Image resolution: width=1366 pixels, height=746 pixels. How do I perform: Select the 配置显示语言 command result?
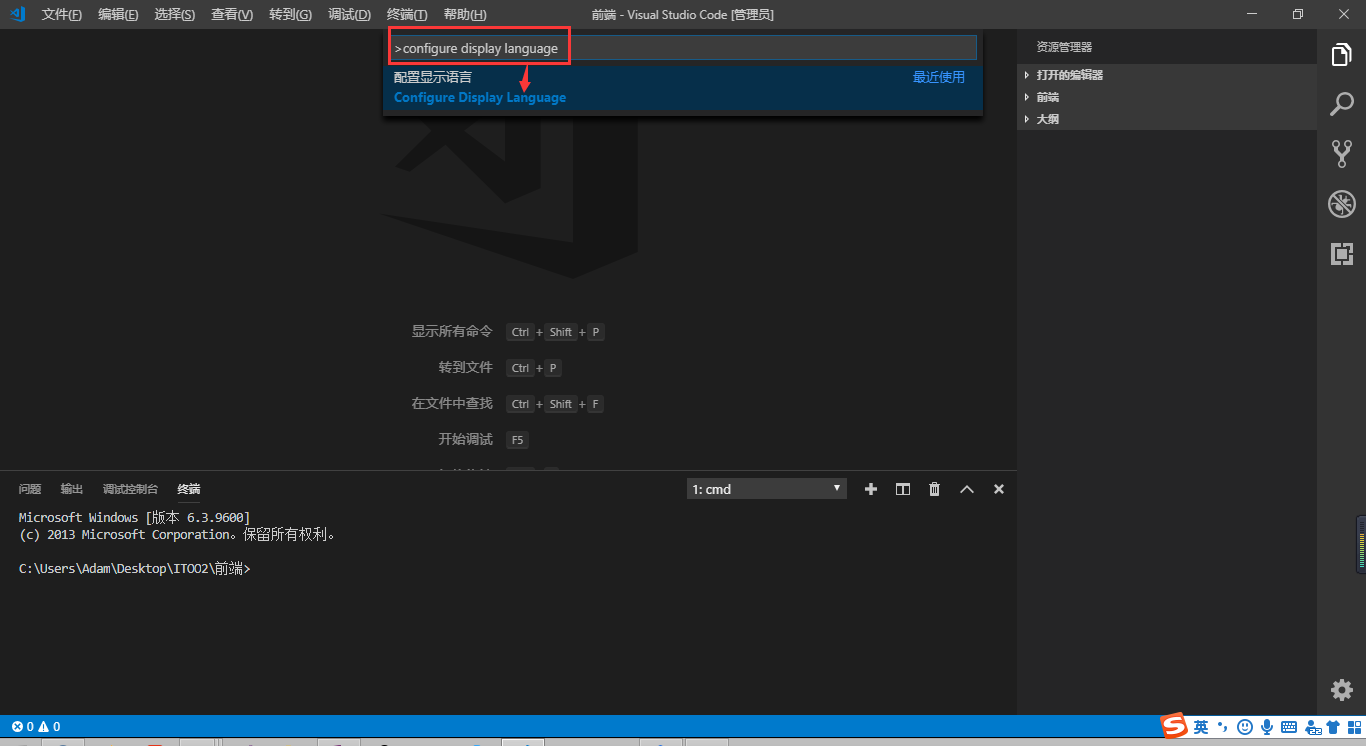click(683, 87)
